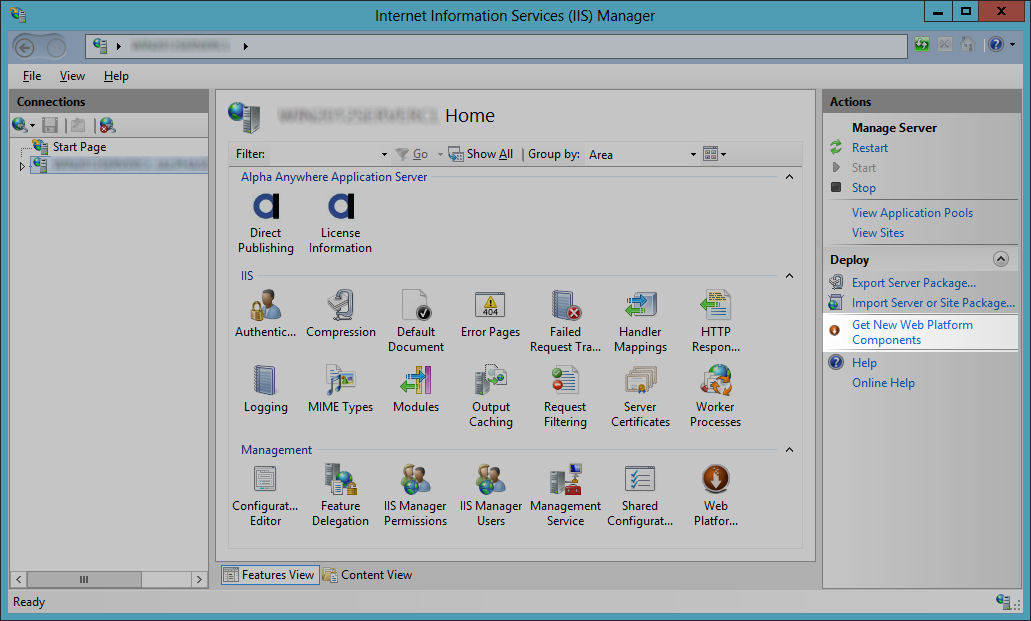The width and height of the screenshot is (1031, 621).
Task: Click Get New Web Platform Components
Action: click(x=912, y=332)
